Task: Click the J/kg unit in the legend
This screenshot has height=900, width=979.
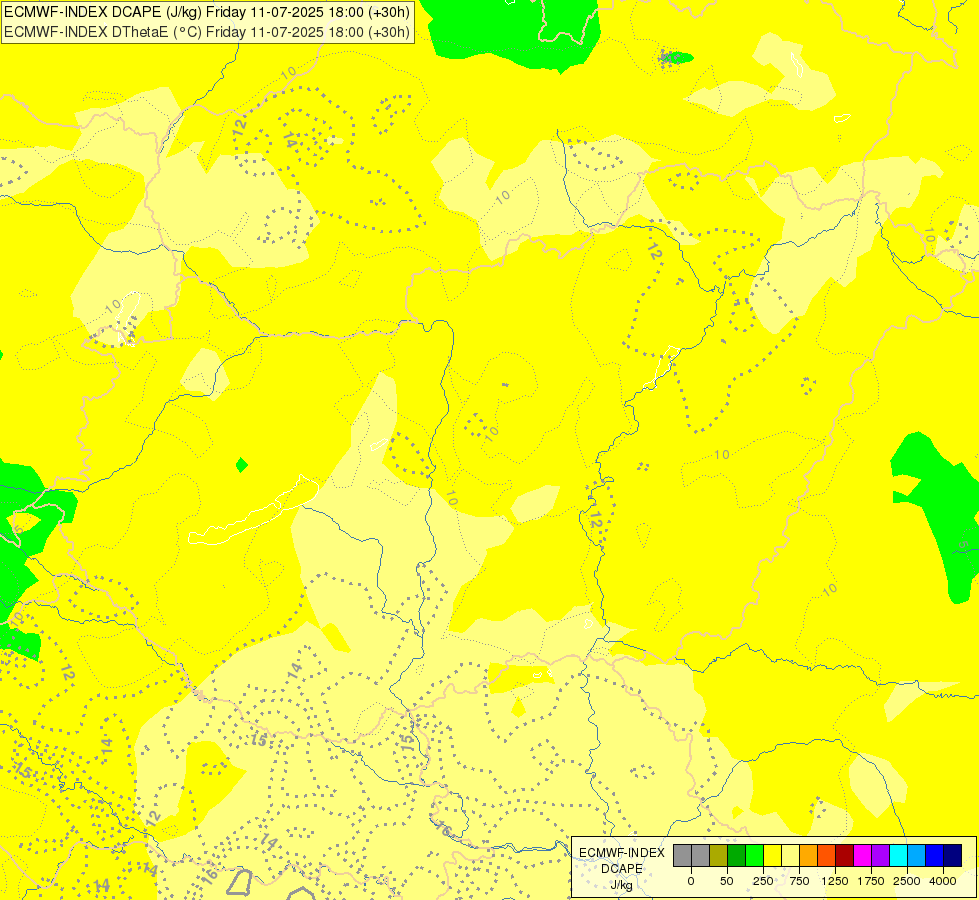Action: pyautogui.click(x=622, y=885)
